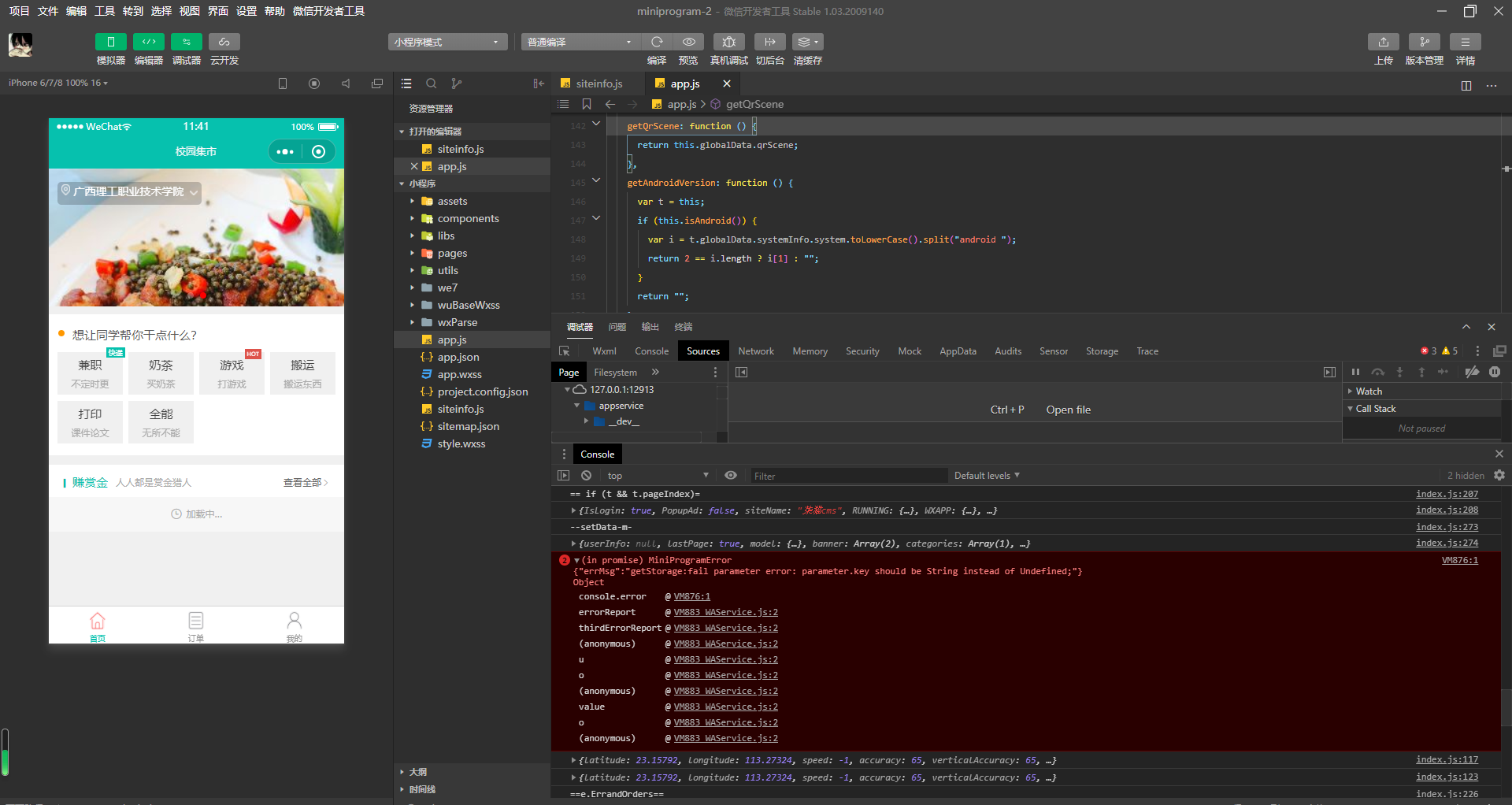This screenshot has width=1512, height=805.
Task: Open the VM876:1 error source link
Action: point(1459,560)
